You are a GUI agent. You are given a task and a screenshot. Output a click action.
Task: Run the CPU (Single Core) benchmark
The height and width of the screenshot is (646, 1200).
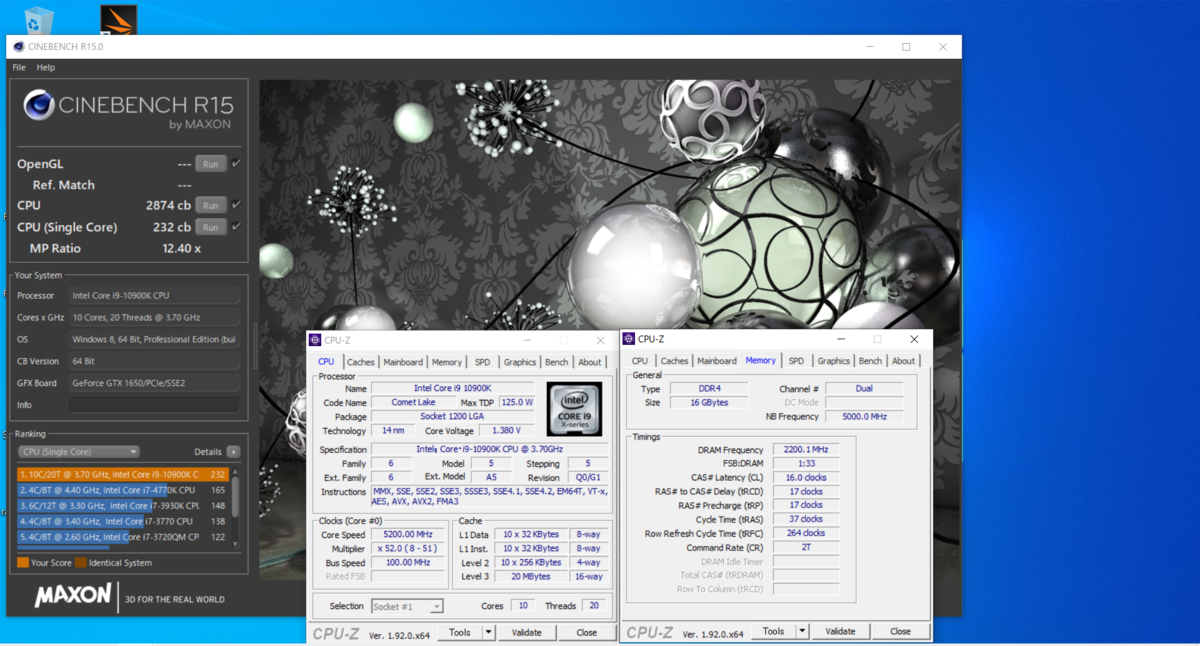click(x=210, y=227)
